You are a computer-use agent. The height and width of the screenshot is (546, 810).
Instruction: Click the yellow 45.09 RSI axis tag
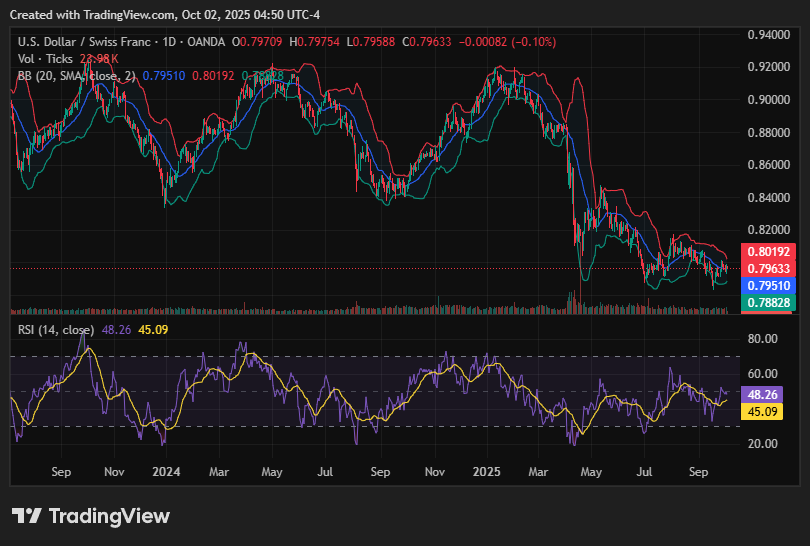pos(765,411)
